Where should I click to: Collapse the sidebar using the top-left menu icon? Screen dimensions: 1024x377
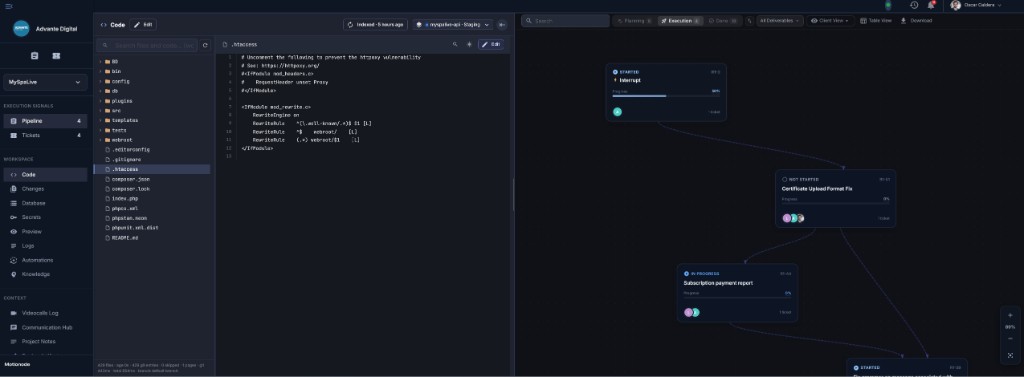point(8,6)
